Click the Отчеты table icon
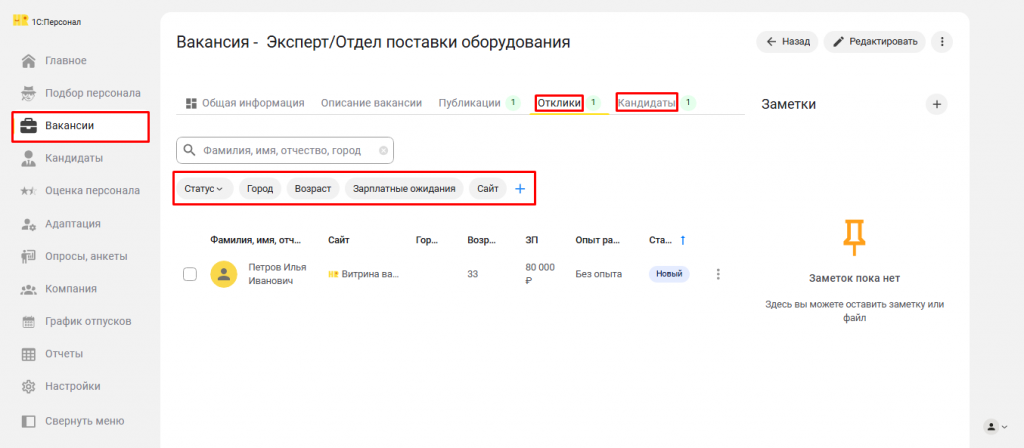 (x=28, y=355)
